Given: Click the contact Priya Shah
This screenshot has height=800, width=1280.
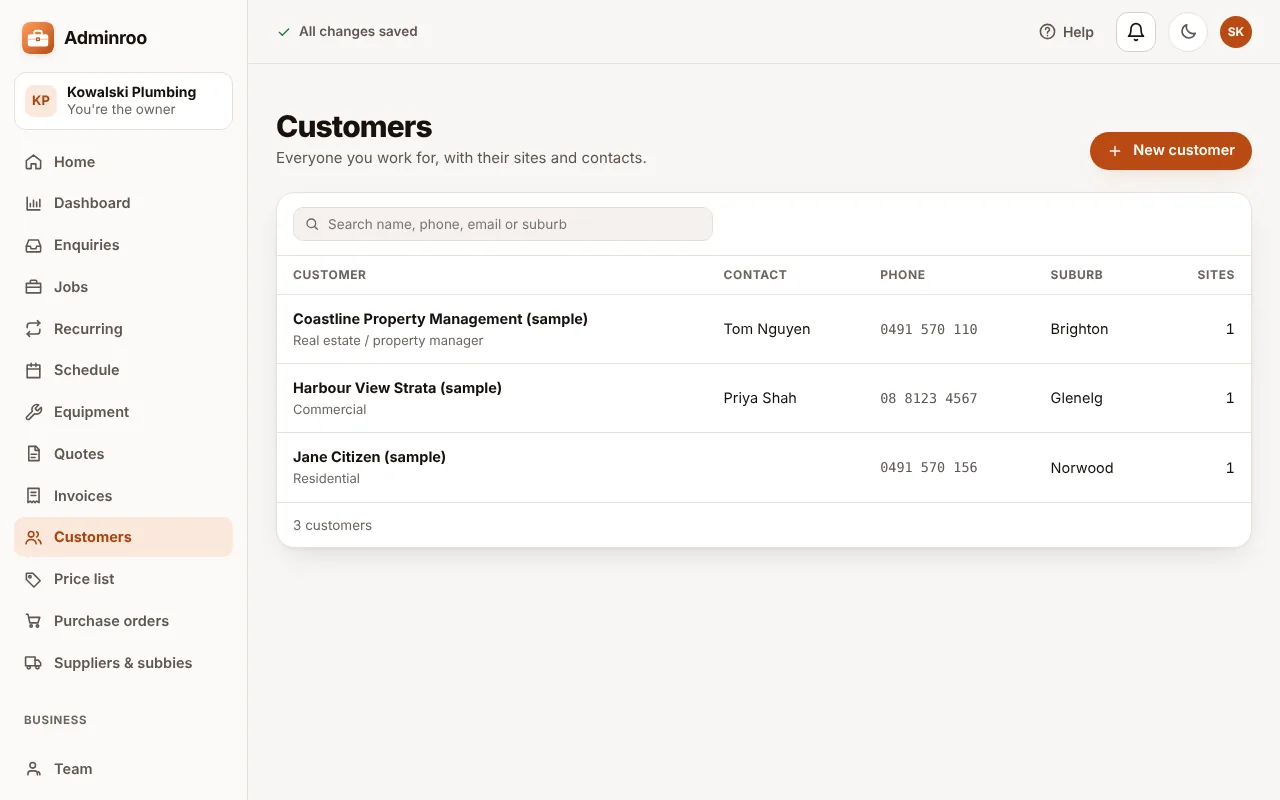Looking at the screenshot, I should click(760, 398).
